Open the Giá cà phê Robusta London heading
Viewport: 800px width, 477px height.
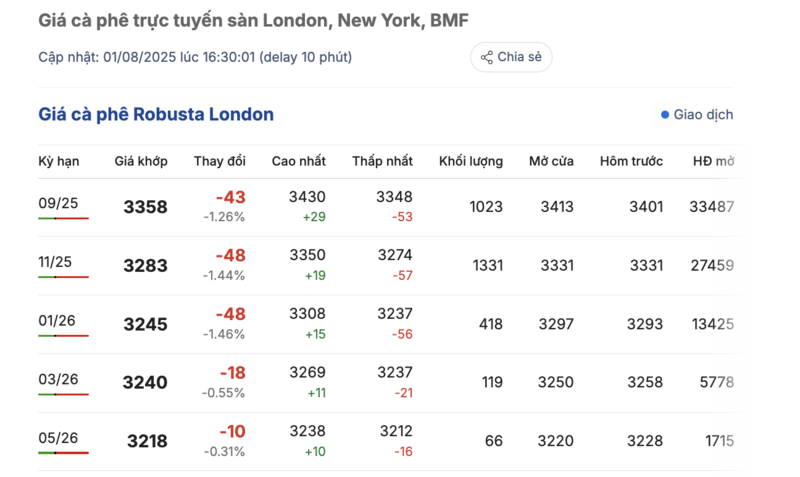coord(156,114)
